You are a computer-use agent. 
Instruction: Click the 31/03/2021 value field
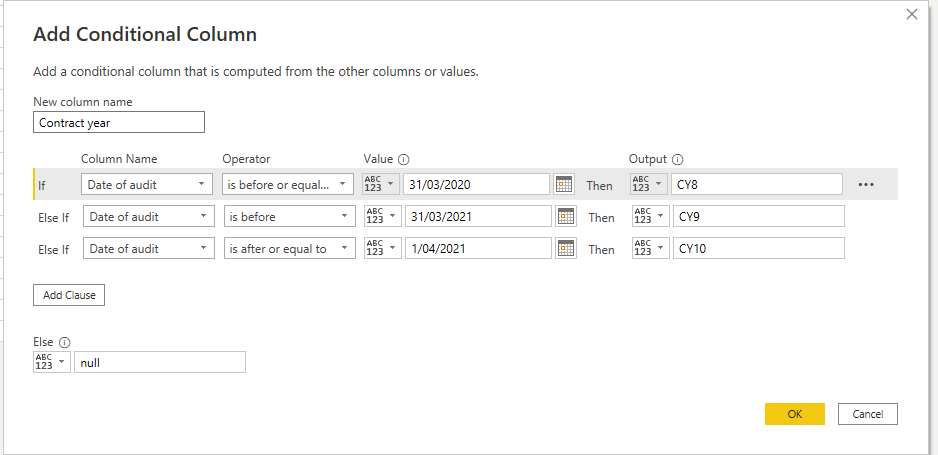click(x=479, y=216)
